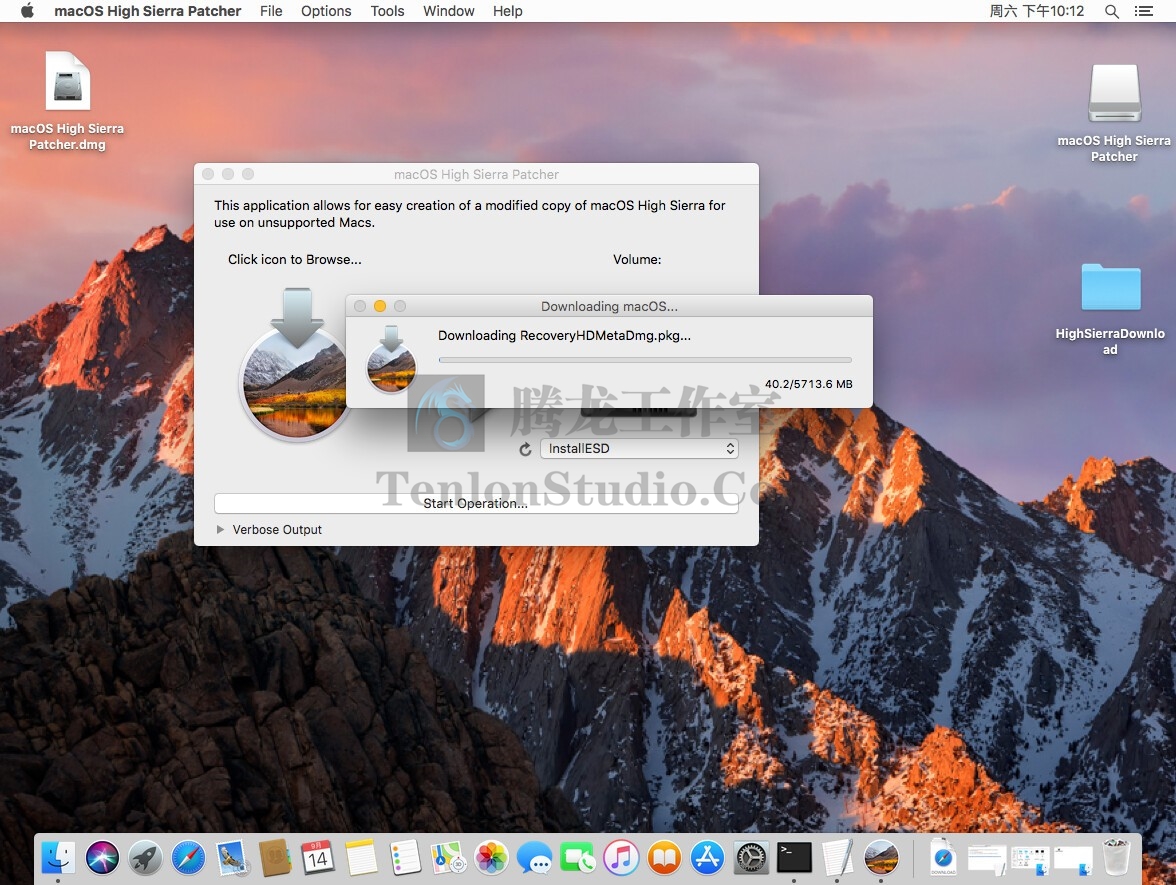Screen dimensions: 1176x885
Task: Open Finder from the dock
Action: coord(58,857)
